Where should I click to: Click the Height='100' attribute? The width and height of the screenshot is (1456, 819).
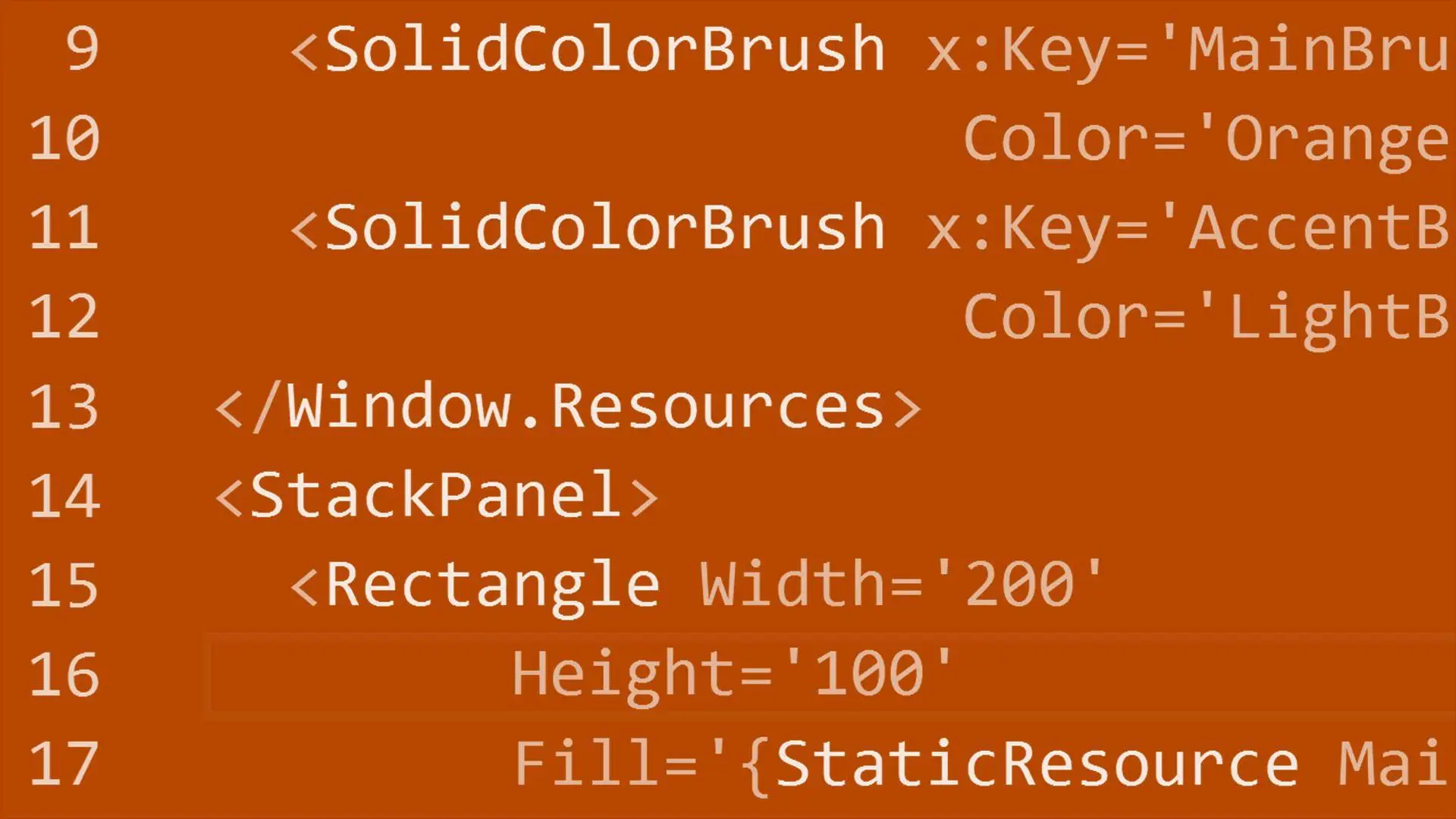pos(733,676)
